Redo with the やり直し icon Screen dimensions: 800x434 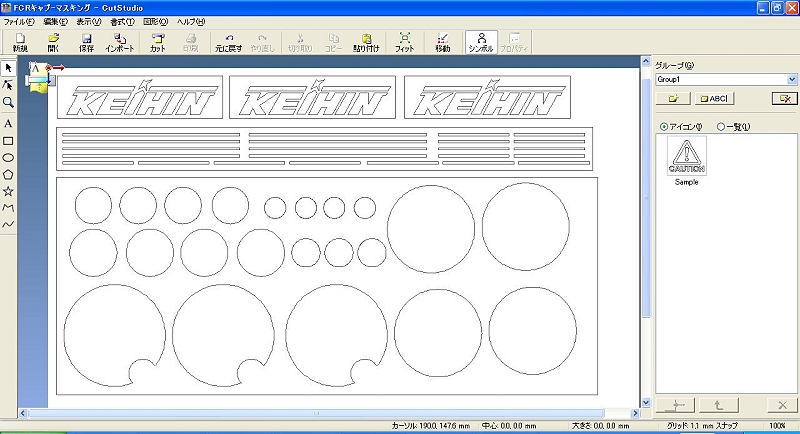(262, 42)
